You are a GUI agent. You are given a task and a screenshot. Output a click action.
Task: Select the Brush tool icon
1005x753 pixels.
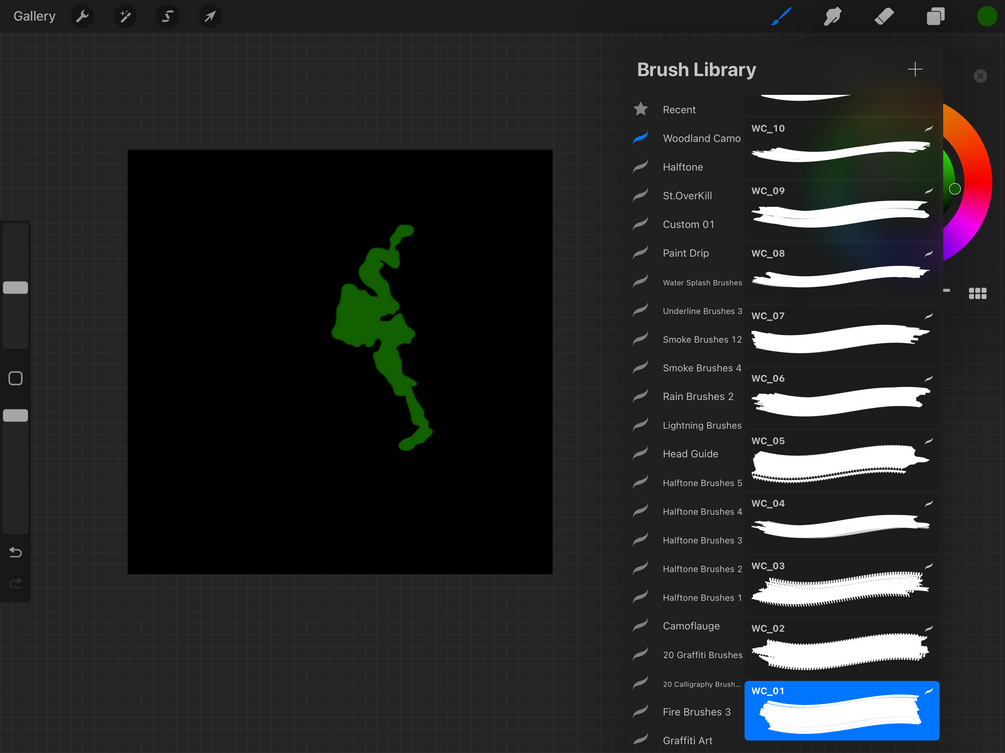[781, 16]
